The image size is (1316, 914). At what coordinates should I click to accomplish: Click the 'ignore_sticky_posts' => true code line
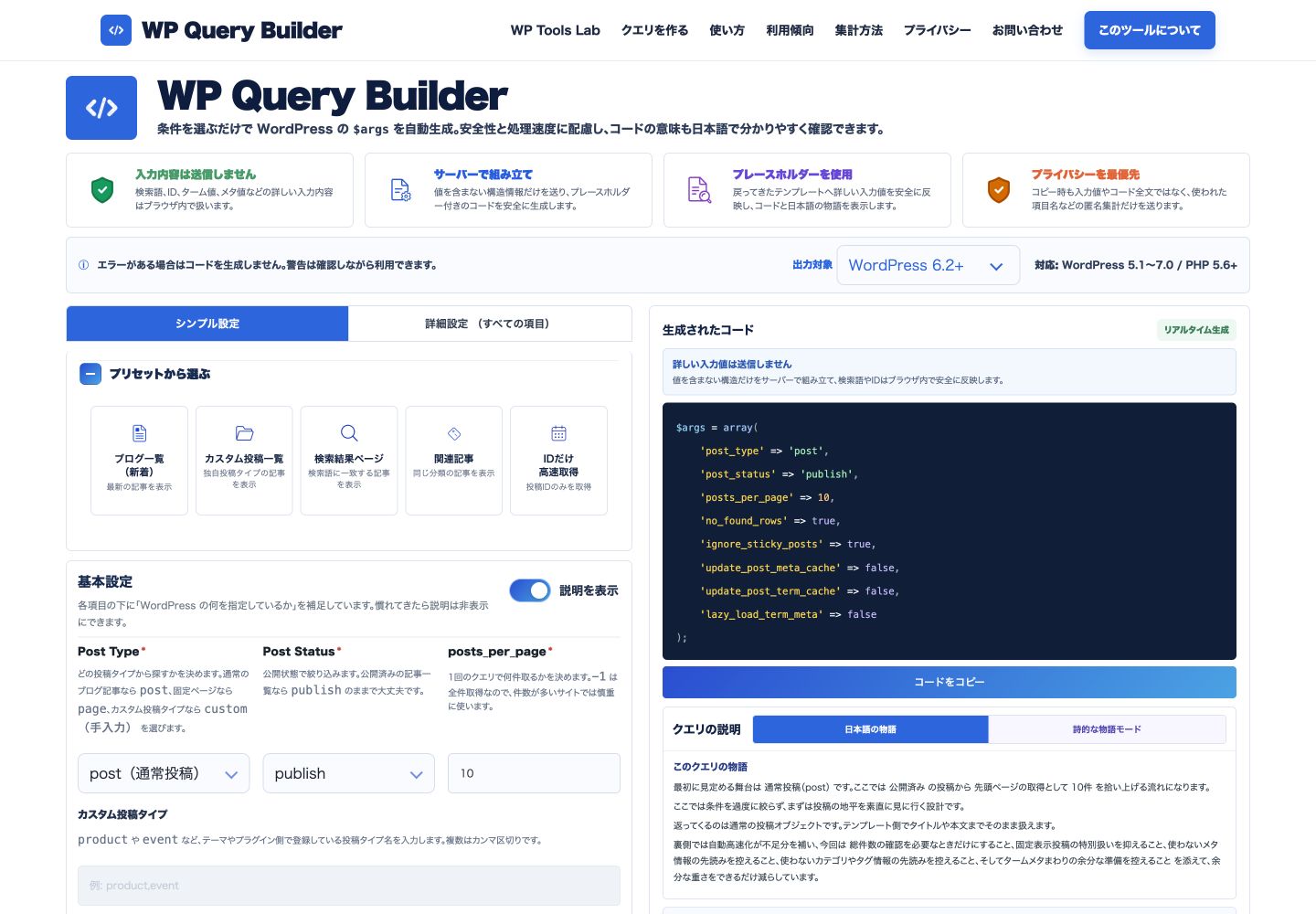coord(788,544)
